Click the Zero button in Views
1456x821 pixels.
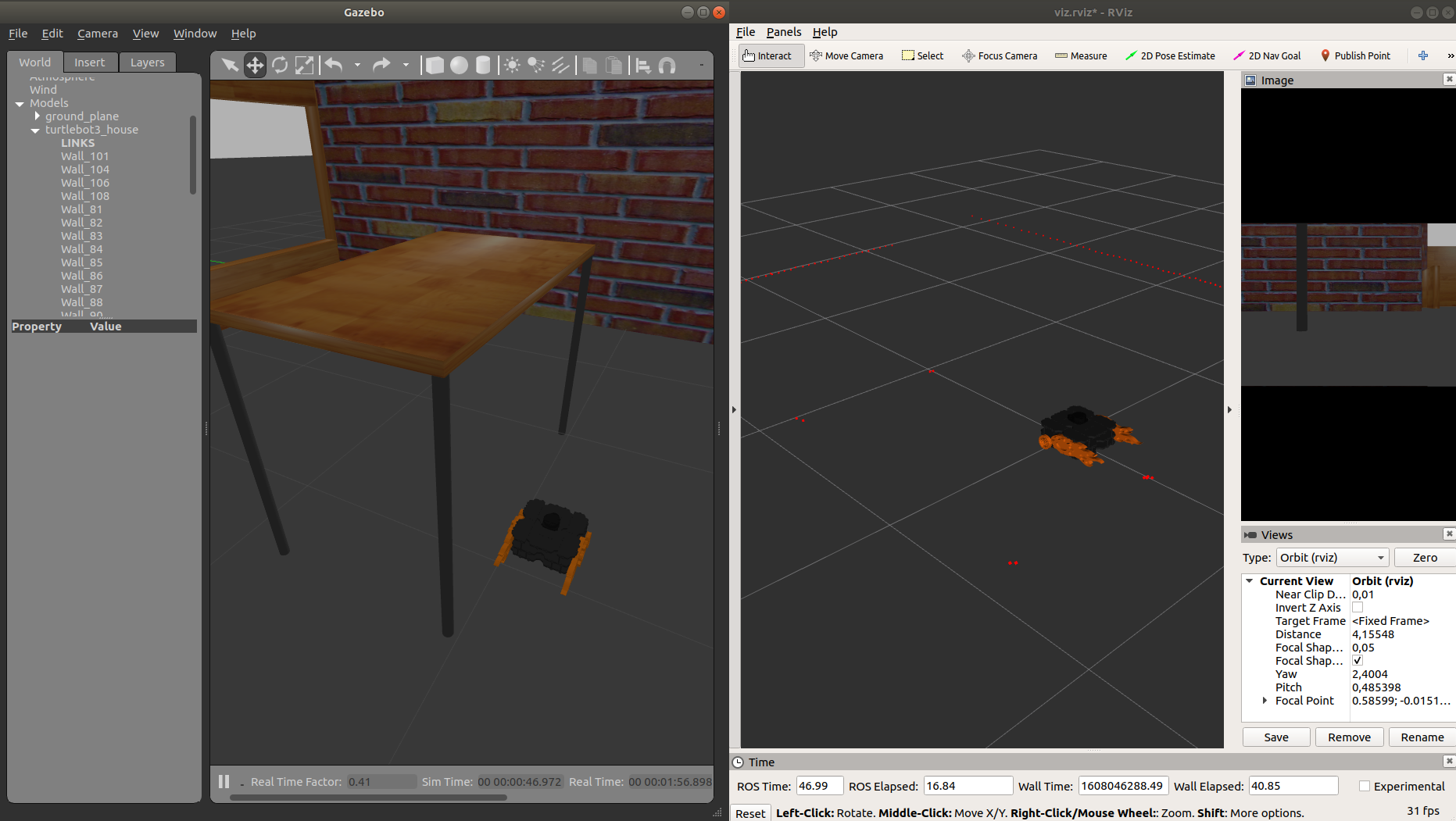click(x=1425, y=557)
